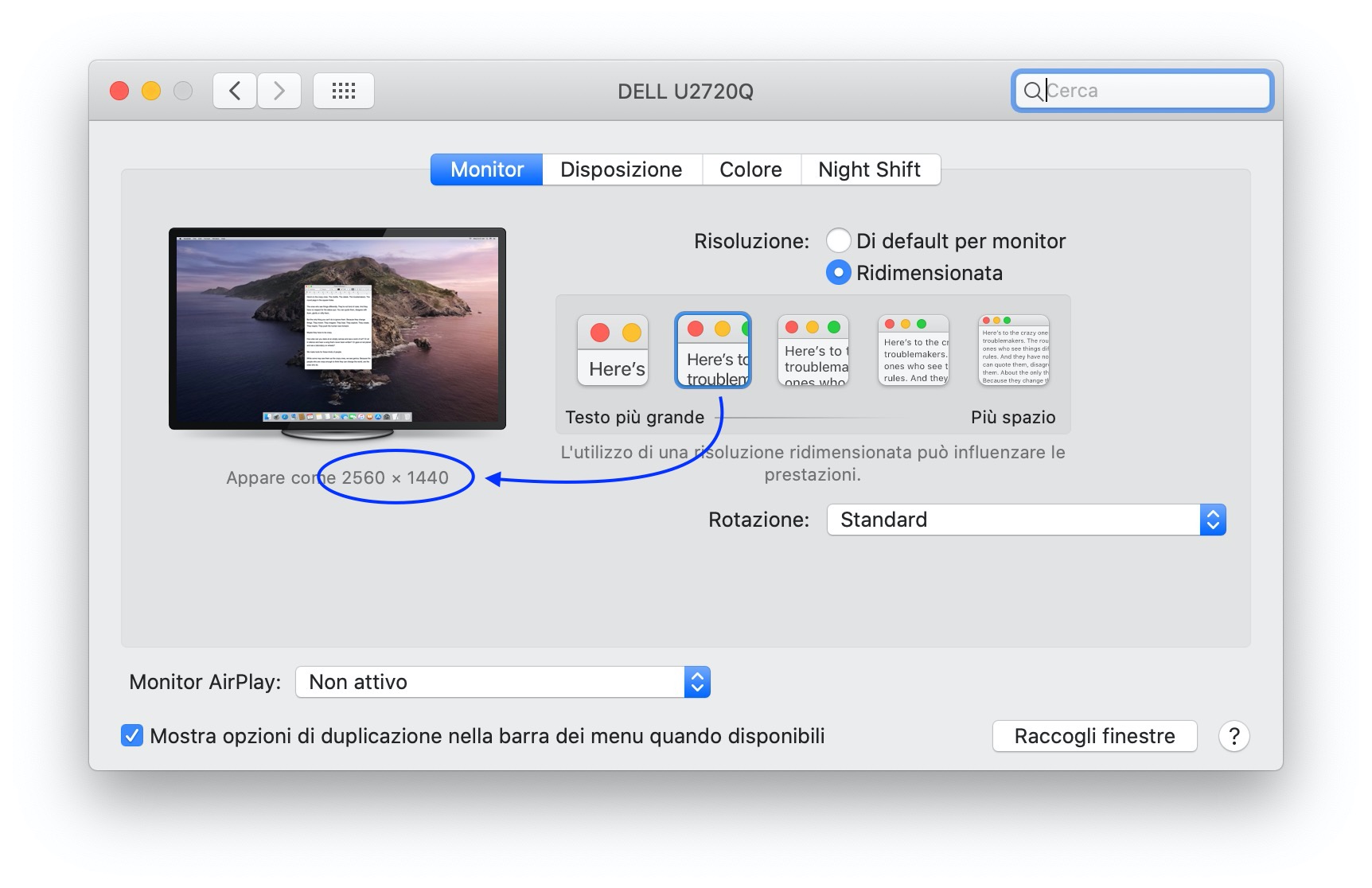Viewport: 1372px width, 888px height.
Task: Click the 'Risoluzione:' label
Action: [x=751, y=241]
